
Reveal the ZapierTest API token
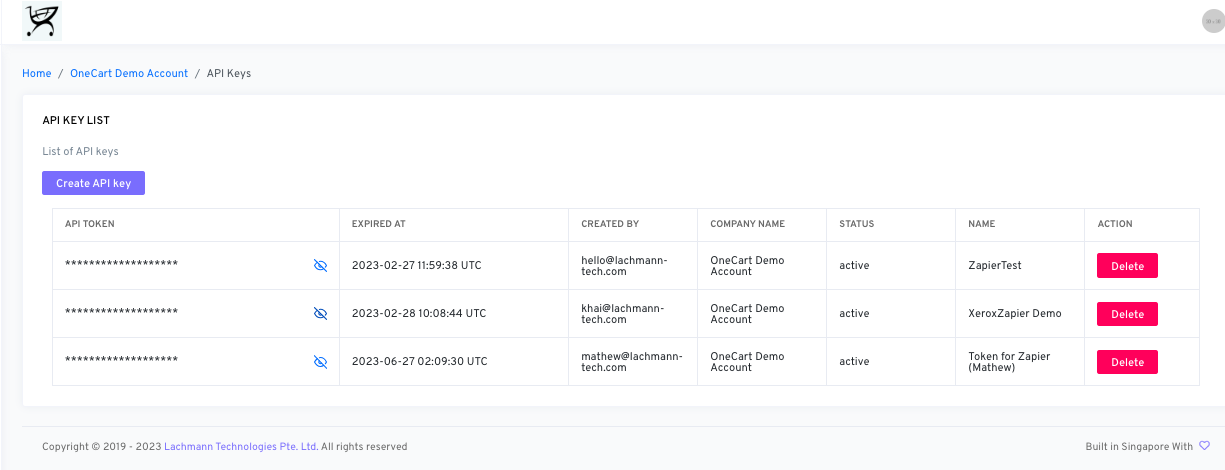(x=320, y=265)
